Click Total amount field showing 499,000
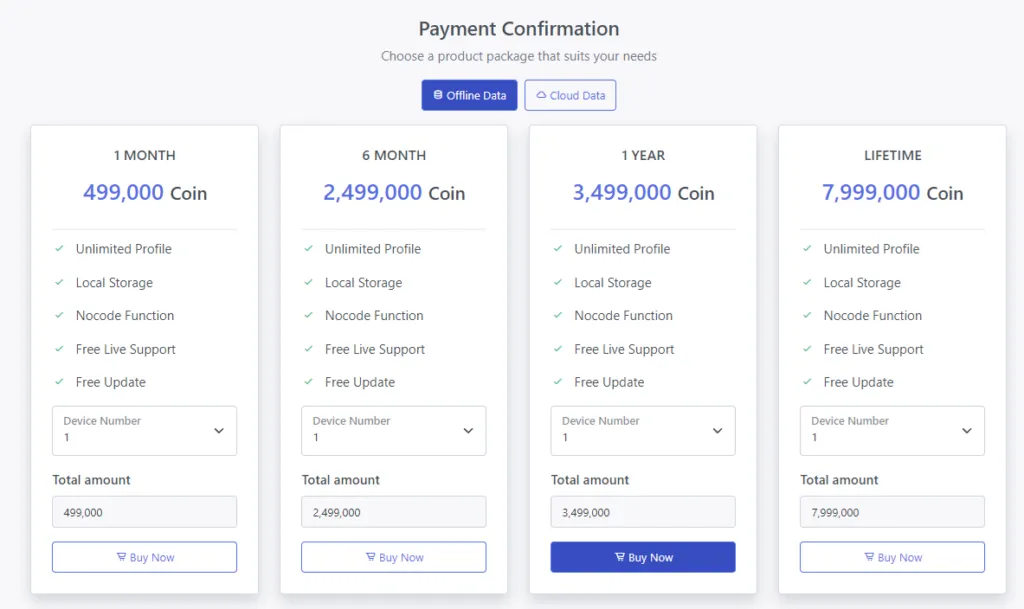Screen dimensions: 1024x609 (144, 512)
